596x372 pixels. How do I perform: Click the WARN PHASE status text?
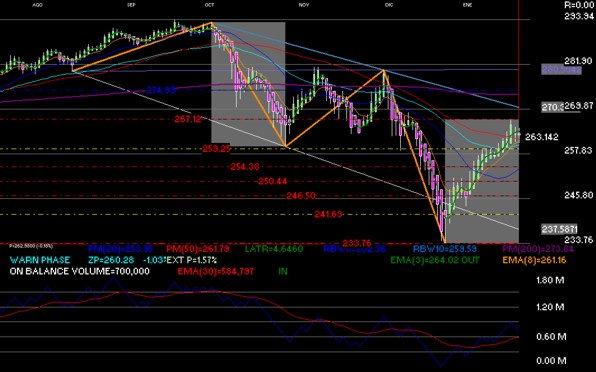[40, 260]
